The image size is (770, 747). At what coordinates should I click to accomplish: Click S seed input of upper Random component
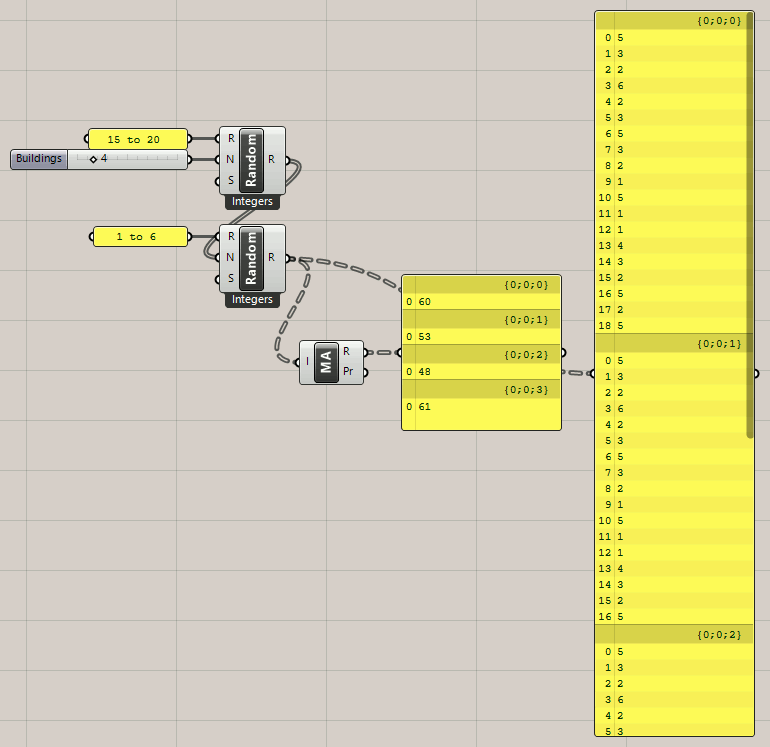click(230, 180)
